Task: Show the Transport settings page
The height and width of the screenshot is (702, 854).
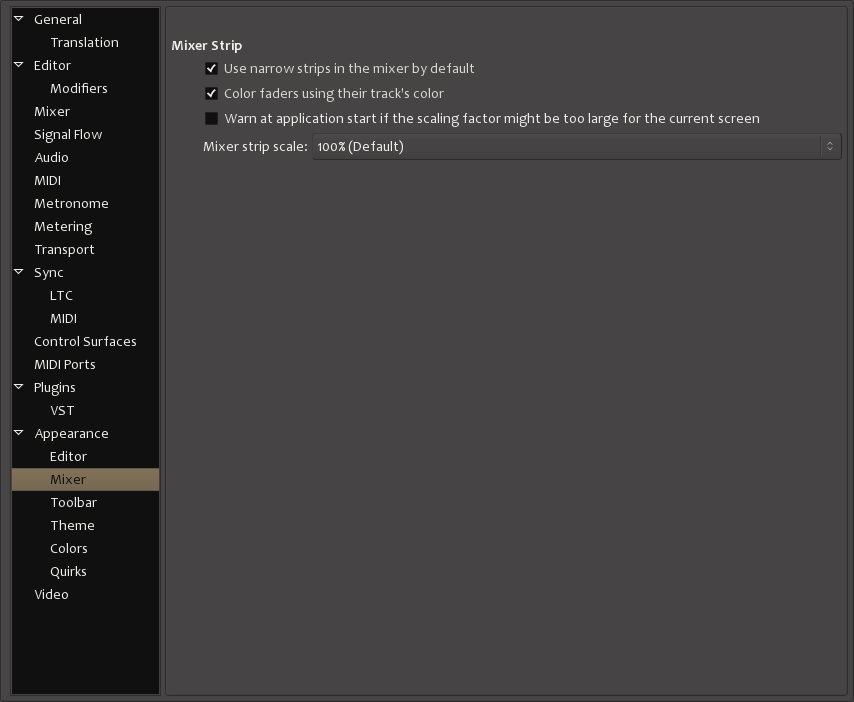Action: click(x=64, y=249)
